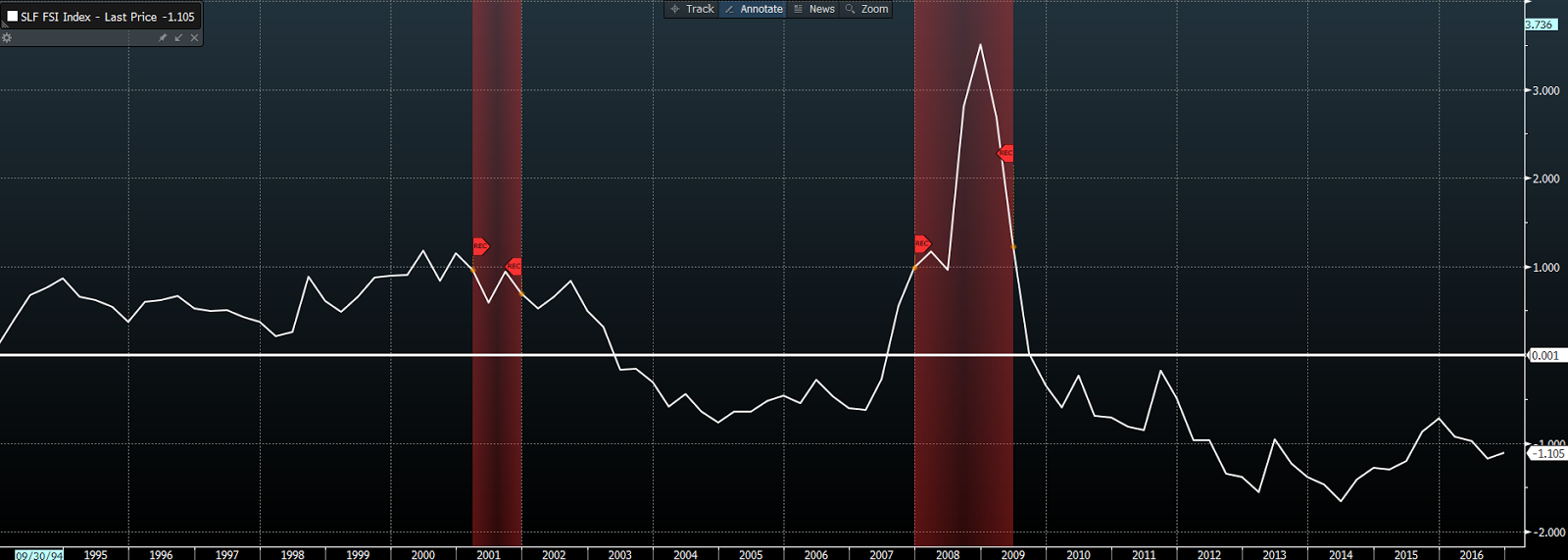The image size is (1568, 560).
Task: Click the 2000 x-axis year label
Action: pos(423,554)
